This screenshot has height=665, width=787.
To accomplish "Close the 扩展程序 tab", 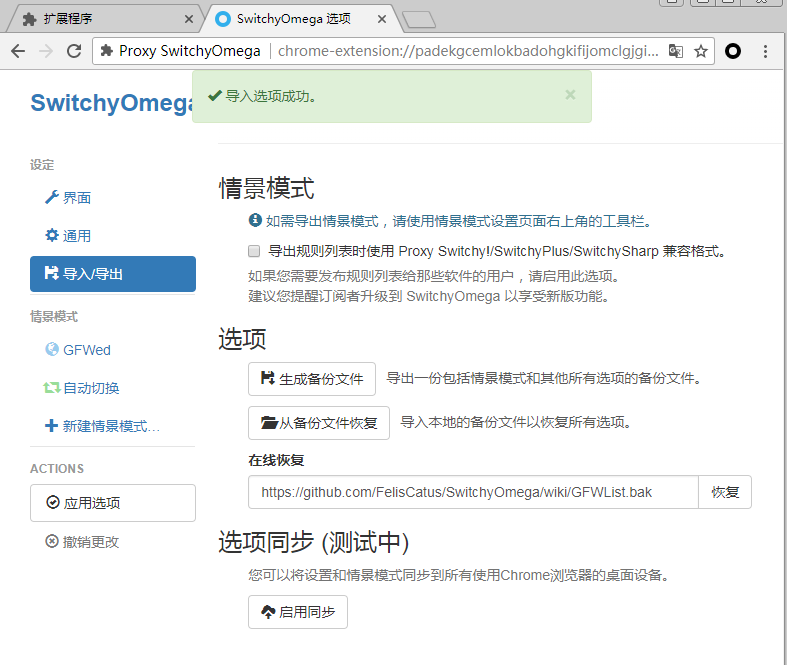I will tap(189, 19).
